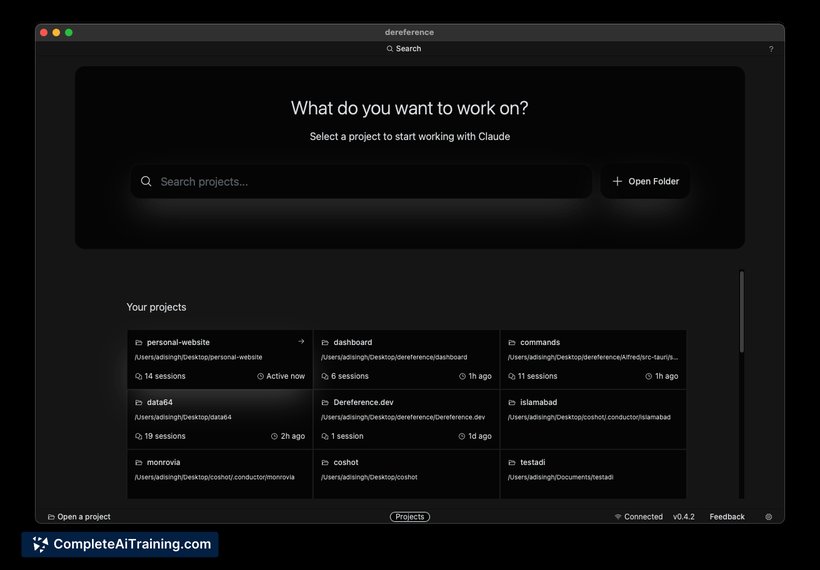The image size is (820, 570).
Task: Click the sessions chat icon on data64 card
Action: (139, 437)
